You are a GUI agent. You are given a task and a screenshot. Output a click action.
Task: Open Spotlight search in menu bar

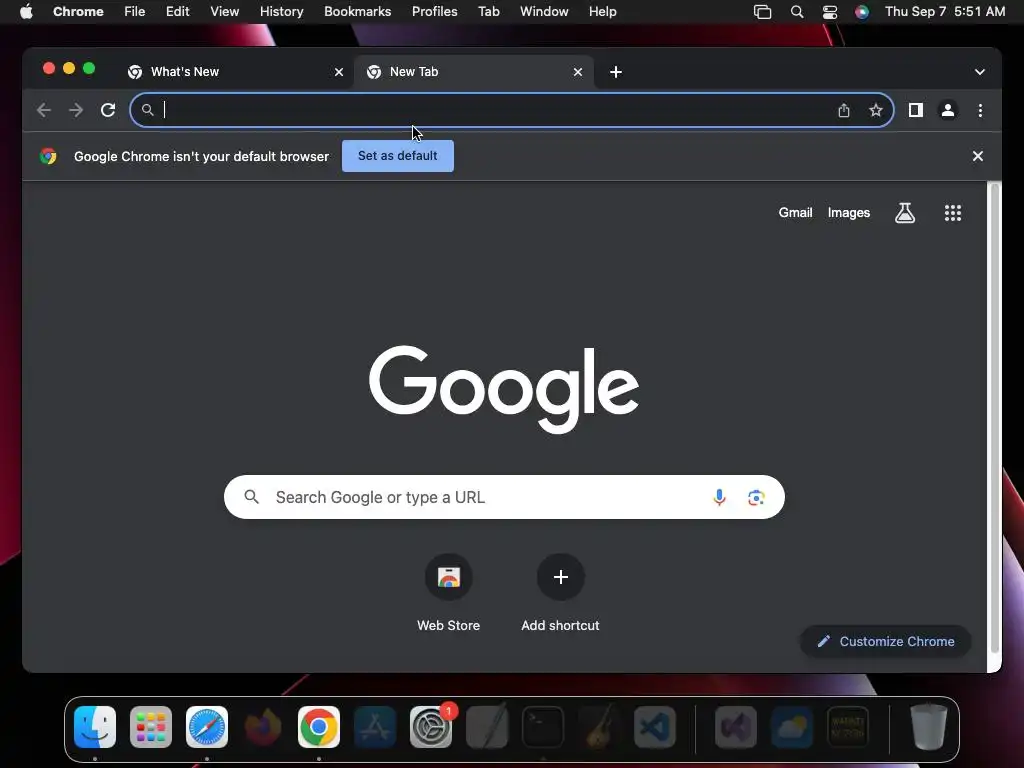point(797,12)
